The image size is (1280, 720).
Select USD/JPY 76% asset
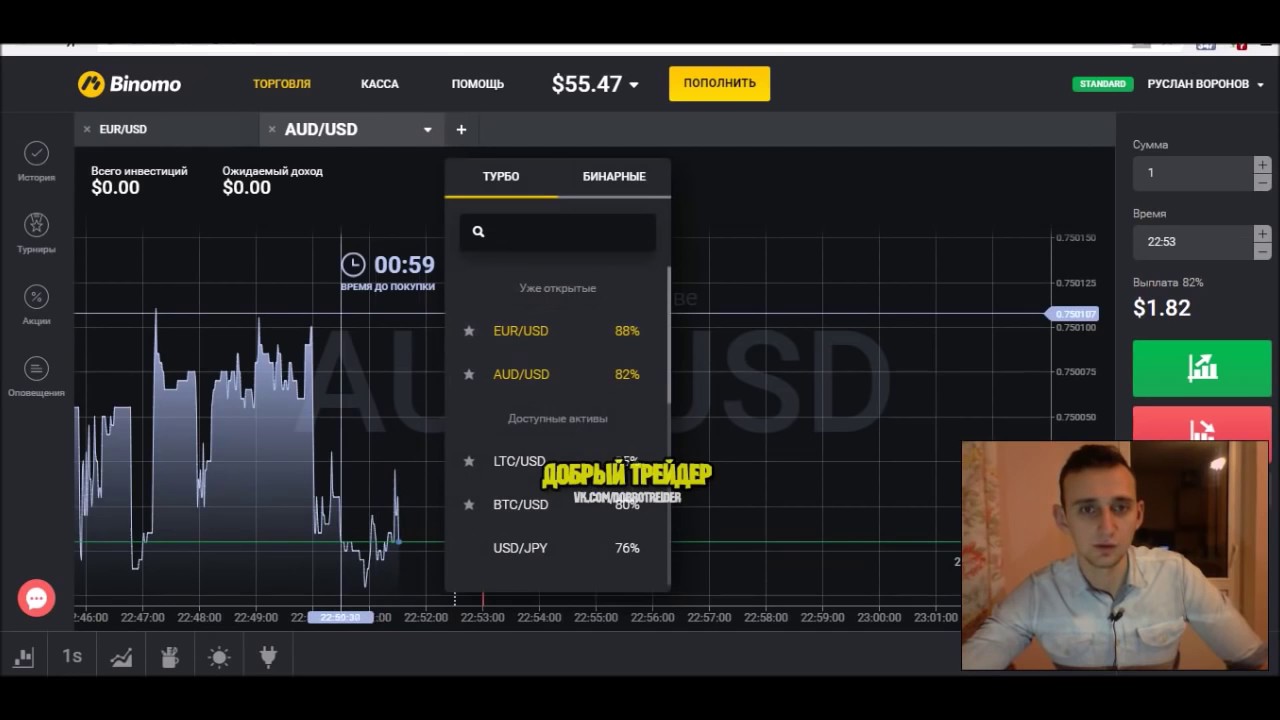(x=557, y=548)
